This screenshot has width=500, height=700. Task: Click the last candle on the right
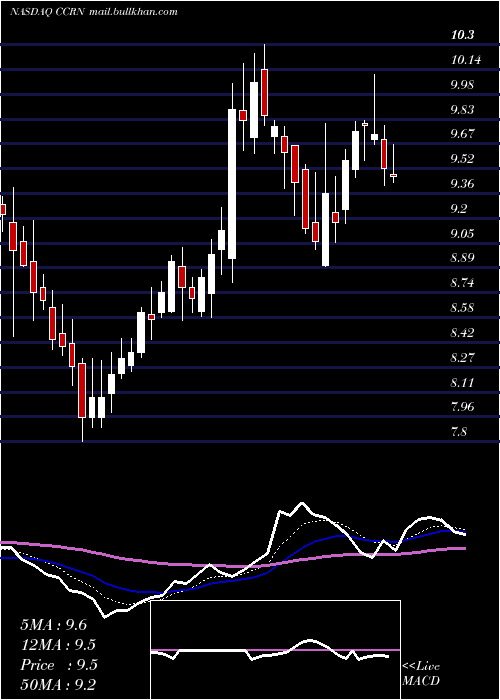coord(393,175)
